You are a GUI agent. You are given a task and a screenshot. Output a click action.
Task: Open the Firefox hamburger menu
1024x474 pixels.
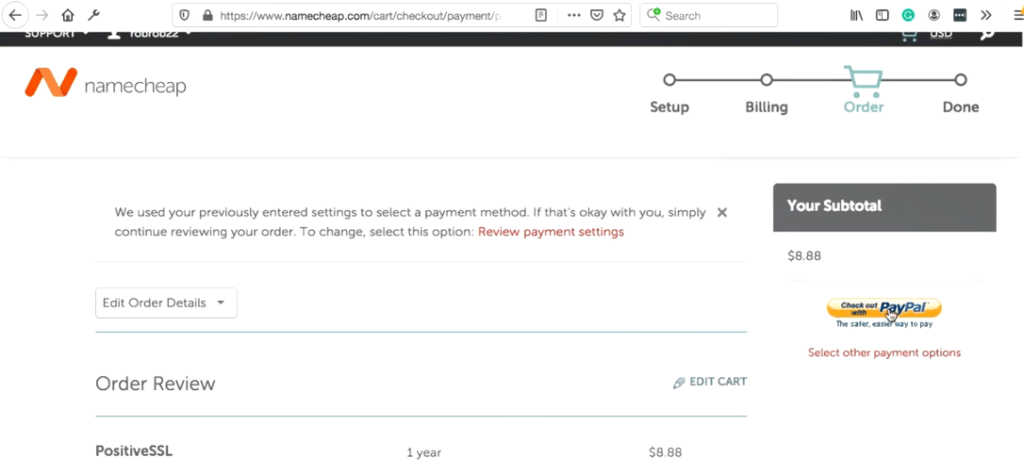pyautogui.click(x=1017, y=16)
